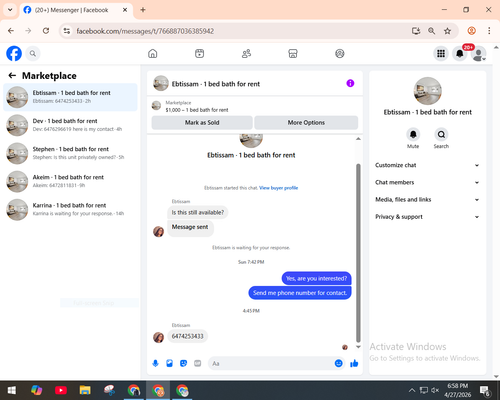
Task: Expand Chat members section
Action: click(x=427, y=182)
